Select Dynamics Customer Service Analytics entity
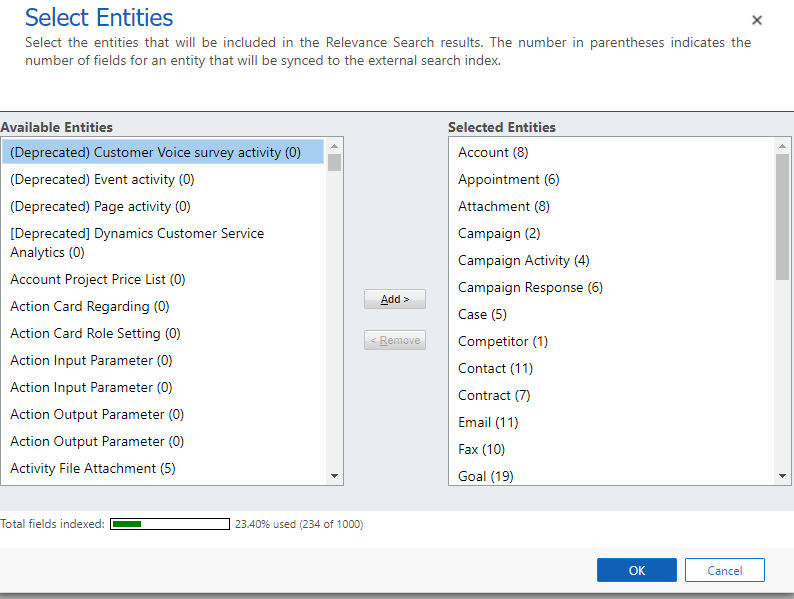Viewport: 794px width, 599px height. point(163,243)
